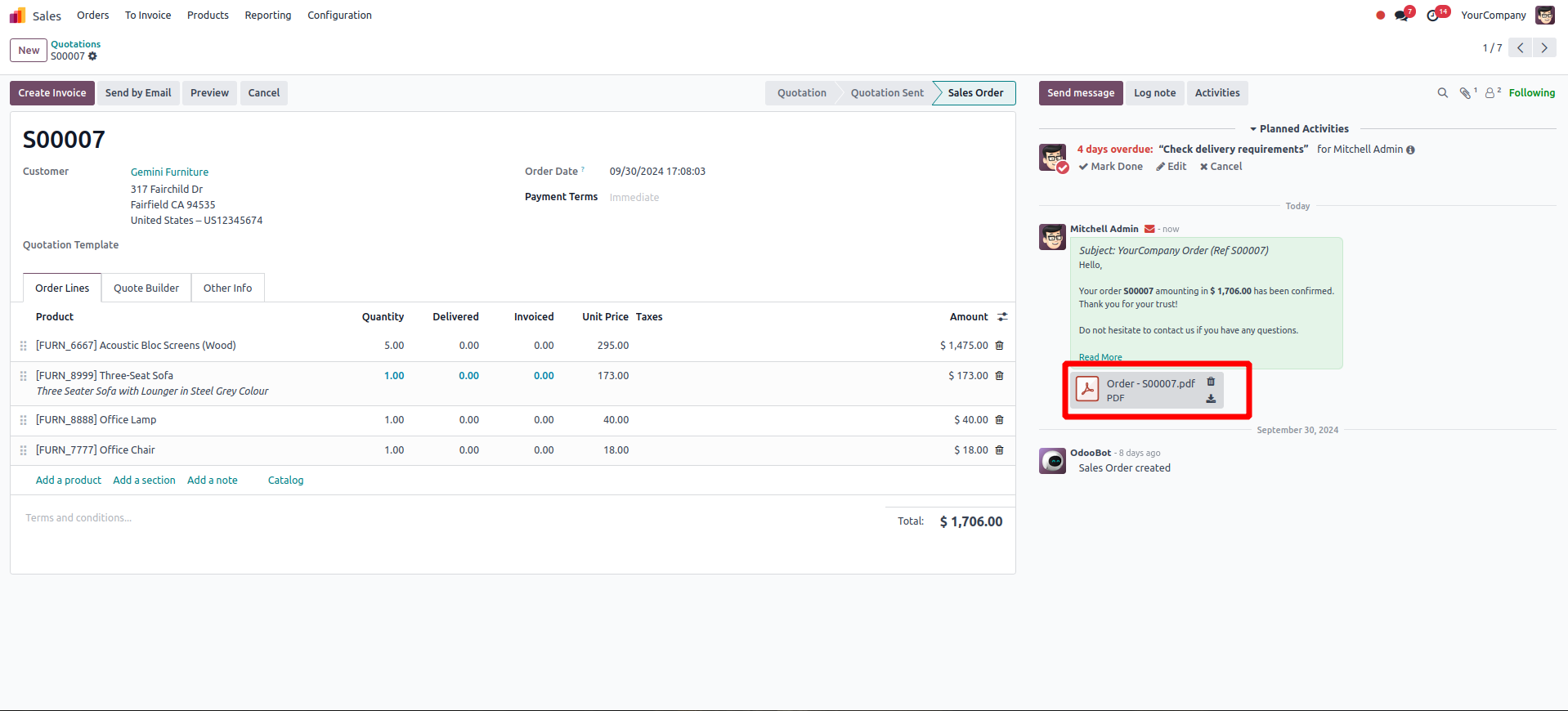This screenshot has height=711, width=1568.
Task: Cancel the sales order
Action: point(264,93)
